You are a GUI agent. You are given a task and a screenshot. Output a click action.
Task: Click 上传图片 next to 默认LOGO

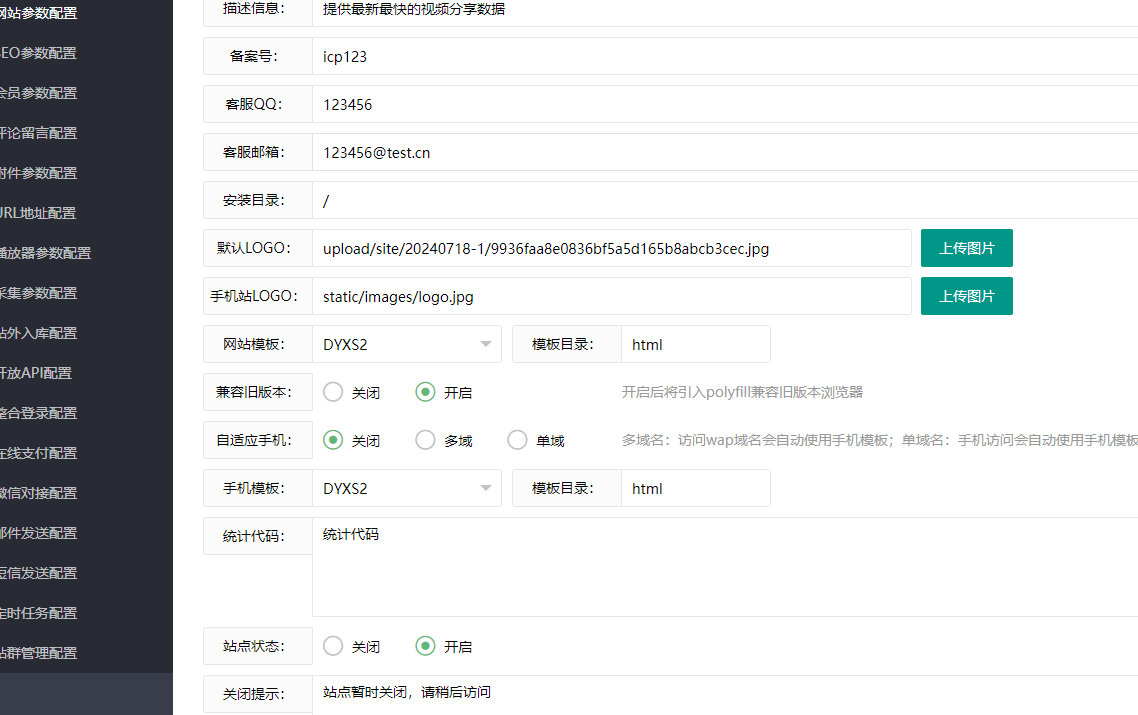(x=966, y=248)
